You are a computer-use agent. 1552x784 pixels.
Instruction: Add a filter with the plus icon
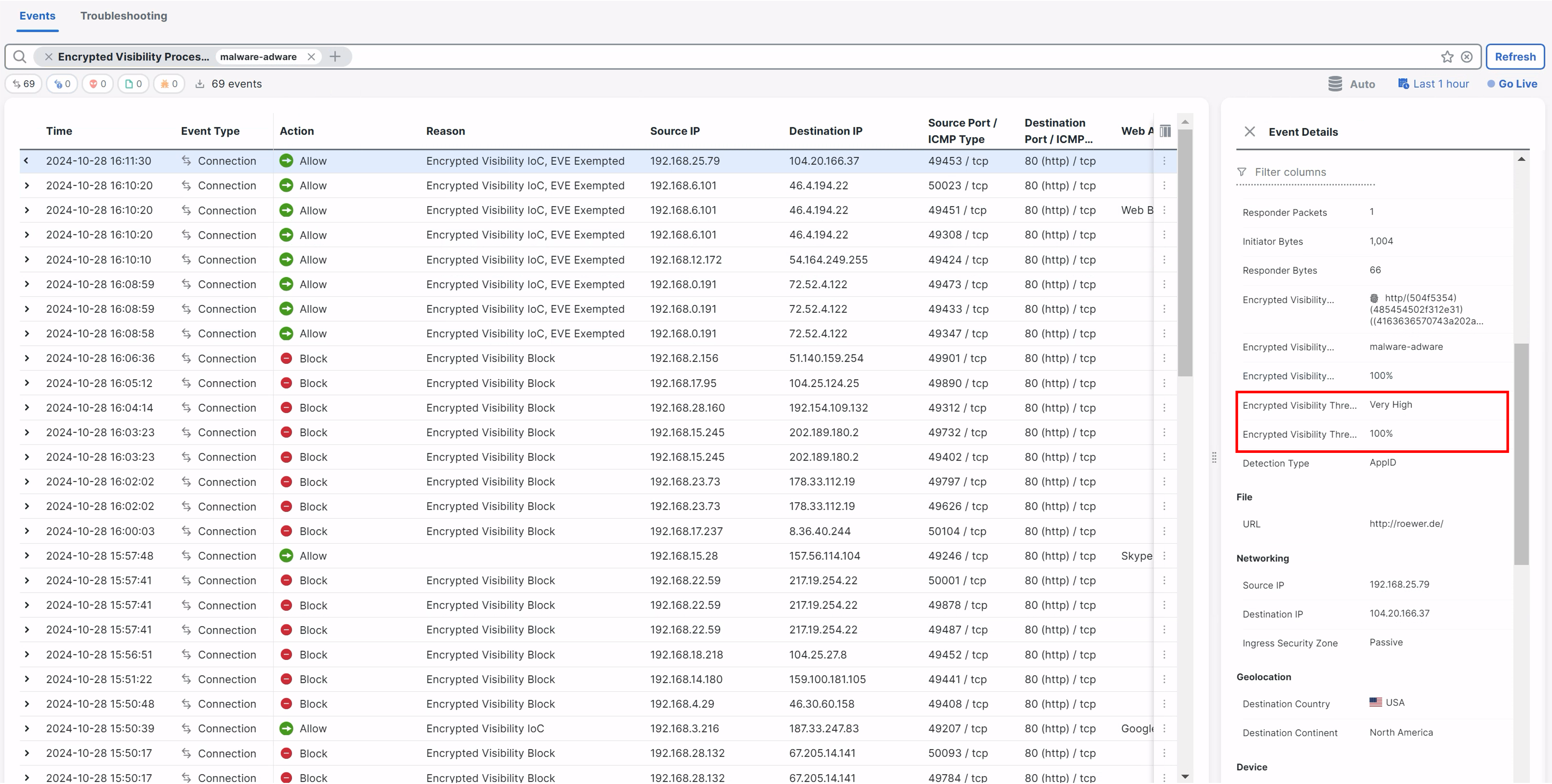(x=335, y=57)
